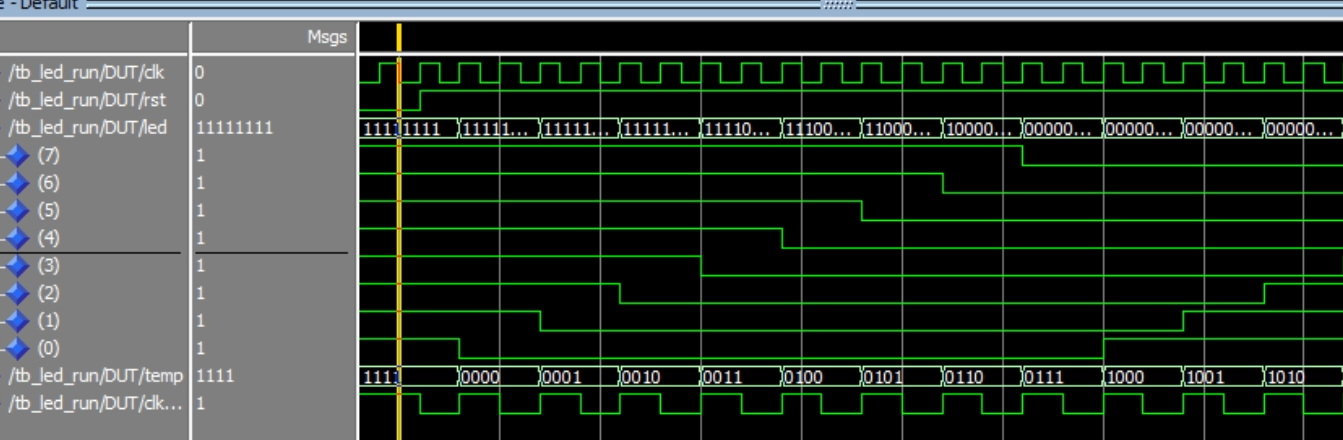Screen dimensions: 1343x440
Task: Click the led waveform segment 10000...
Action: coord(981,129)
